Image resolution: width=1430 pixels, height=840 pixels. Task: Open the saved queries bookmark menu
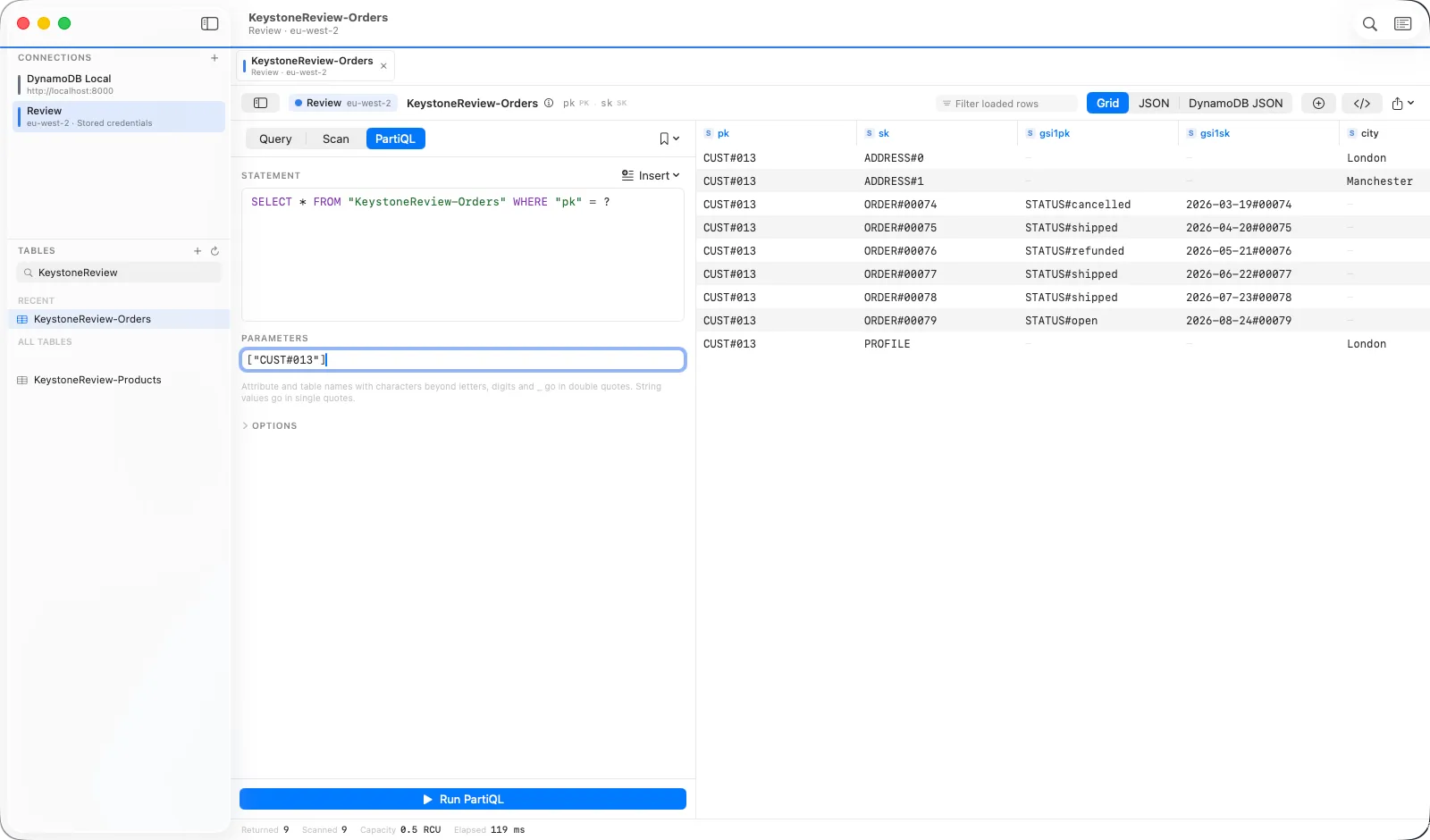[x=669, y=139]
